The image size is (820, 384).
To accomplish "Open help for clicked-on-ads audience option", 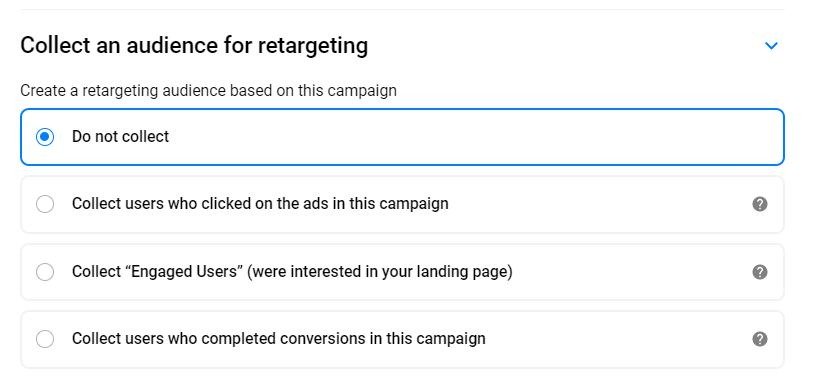I will [759, 204].
